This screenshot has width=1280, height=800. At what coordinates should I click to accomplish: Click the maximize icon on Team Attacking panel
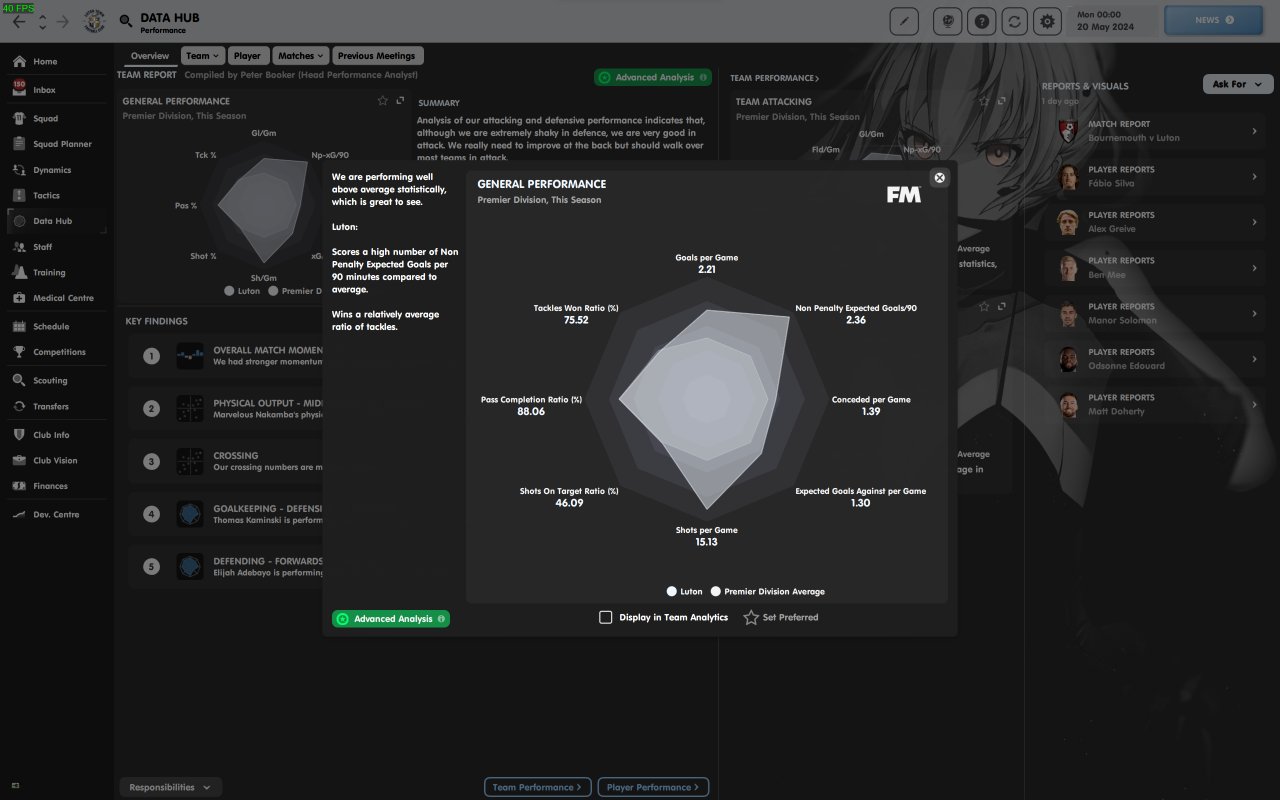click(1001, 101)
